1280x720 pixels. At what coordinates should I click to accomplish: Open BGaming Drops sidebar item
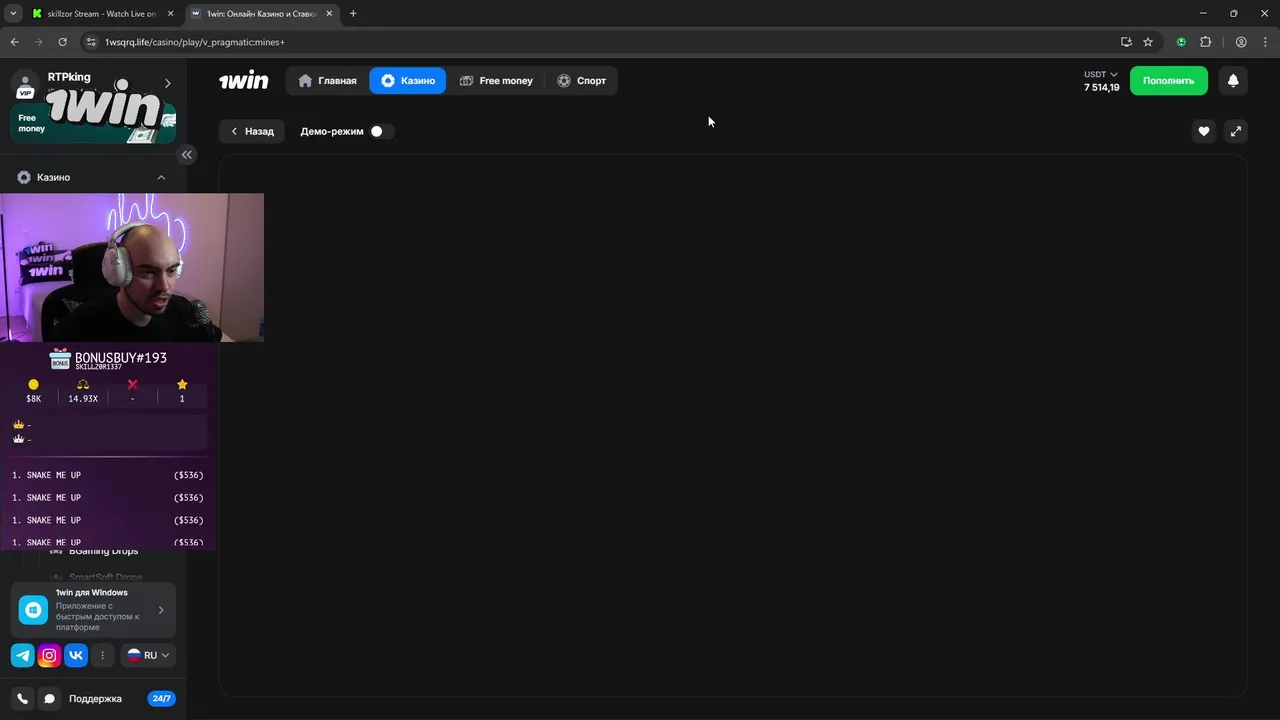[104, 552]
